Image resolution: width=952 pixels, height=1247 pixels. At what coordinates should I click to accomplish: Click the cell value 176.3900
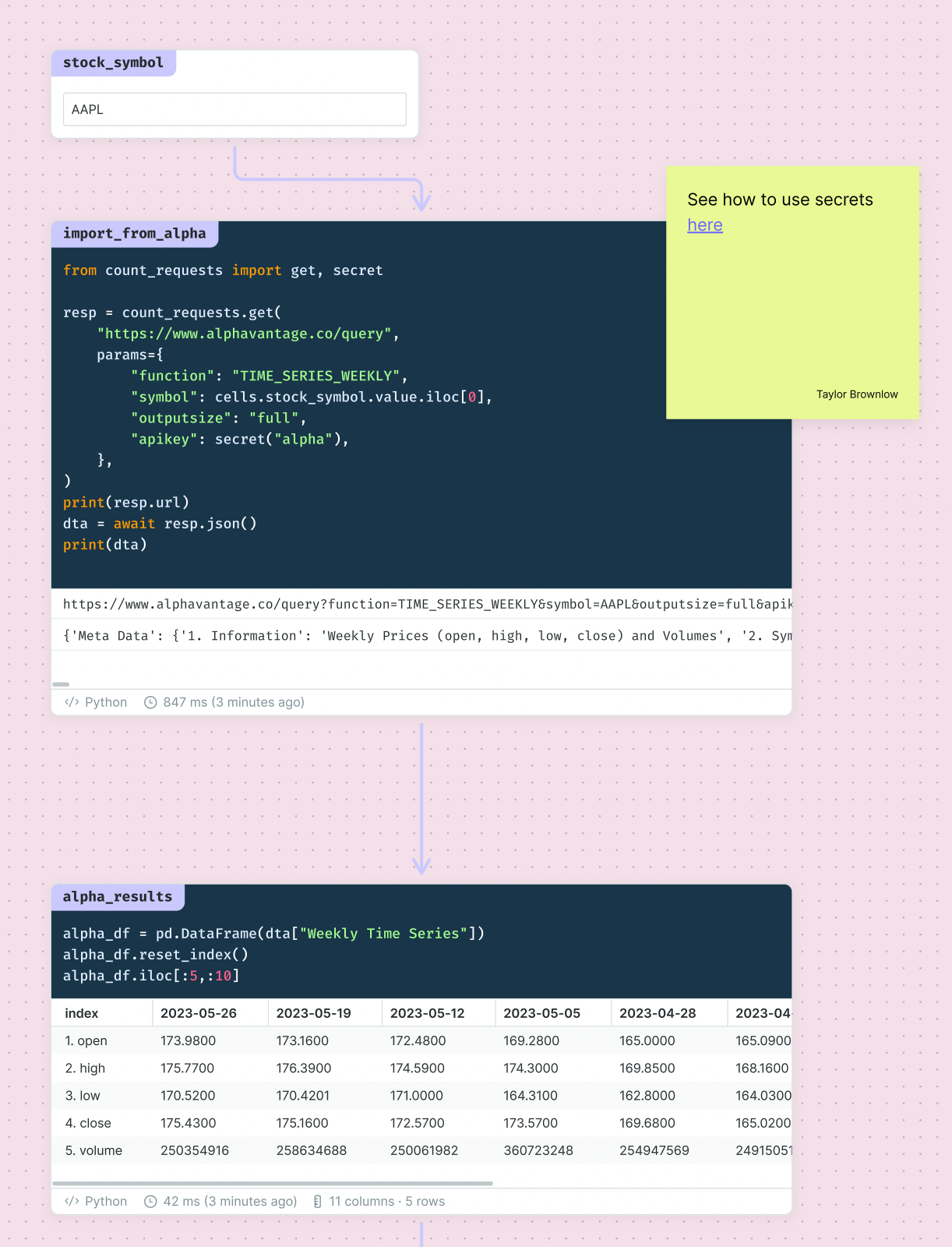pos(304,1069)
